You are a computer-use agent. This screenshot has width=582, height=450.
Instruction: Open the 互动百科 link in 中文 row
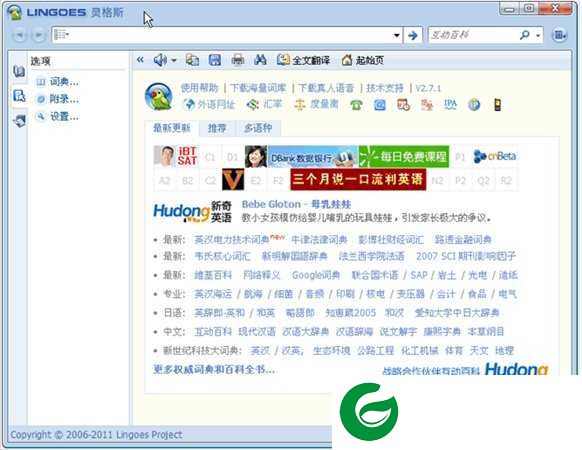click(213, 331)
